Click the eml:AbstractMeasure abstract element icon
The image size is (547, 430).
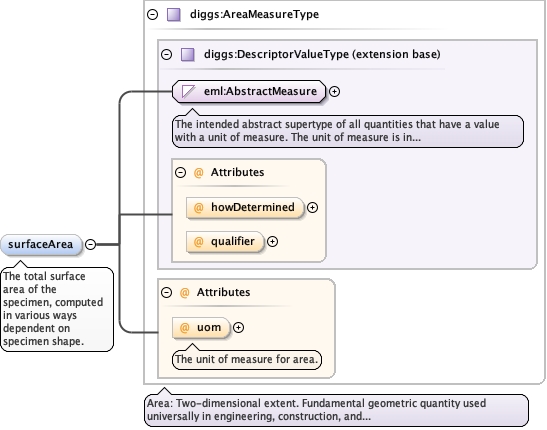[188, 91]
